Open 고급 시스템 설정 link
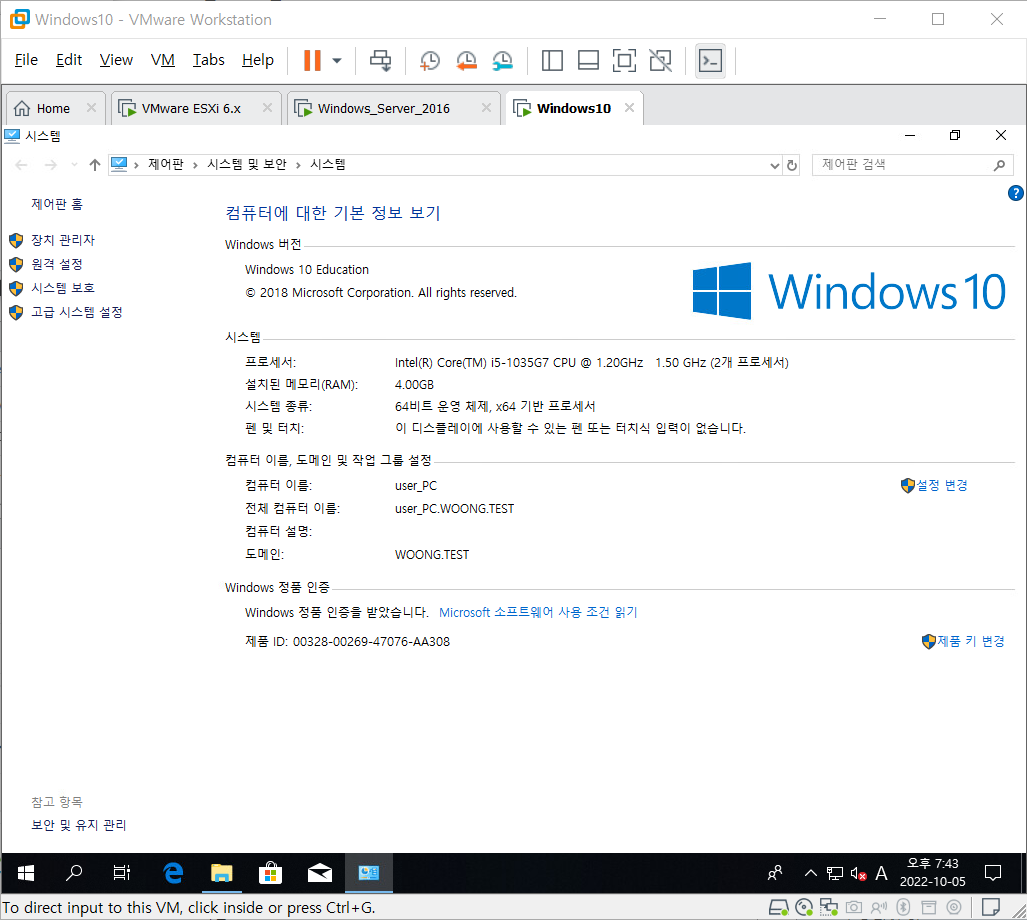Image resolution: width=1027 pixels, height=920 pixels. tap(77, 312)
